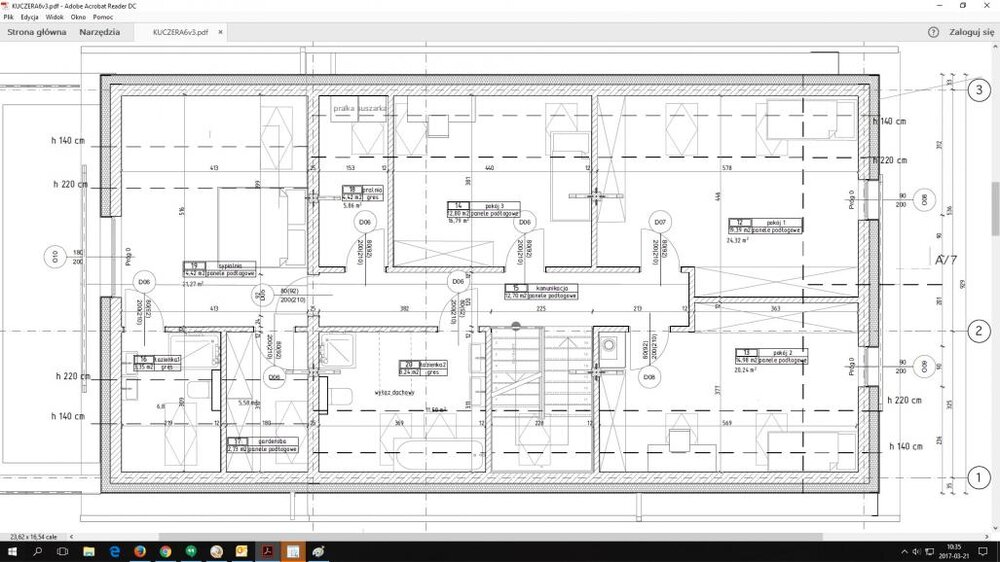
Task: Open the Windows Start menu
Action: click(x=10, y=551)
